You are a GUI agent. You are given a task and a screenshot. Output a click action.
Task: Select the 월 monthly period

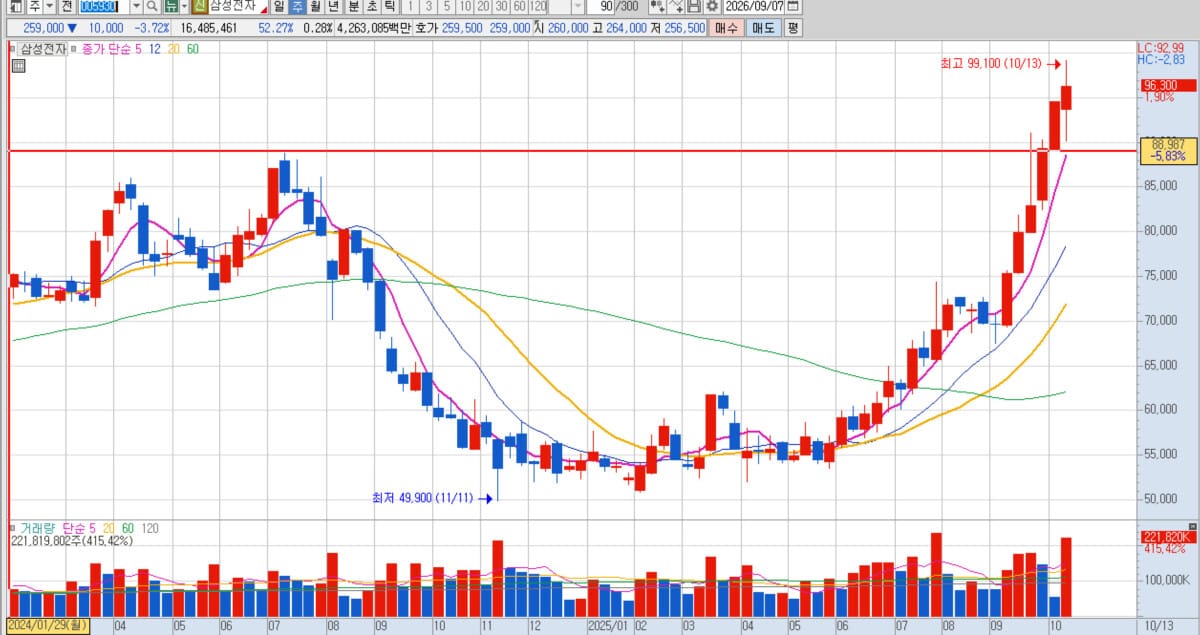coord(314,7)
